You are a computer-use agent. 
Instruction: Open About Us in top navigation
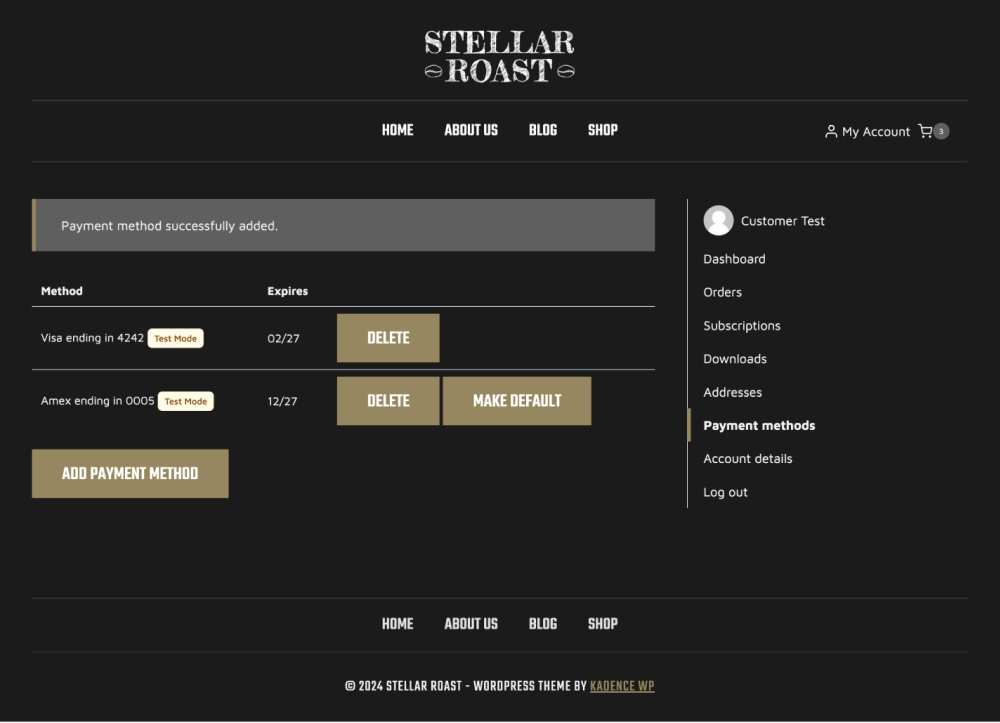(471, 130)
